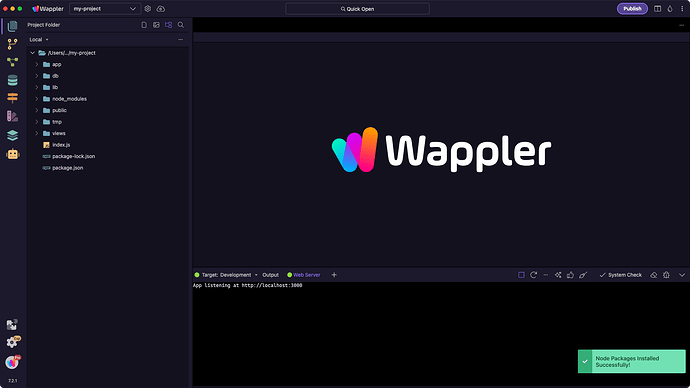The width and height of the screenshot is (690, 388).
Task: Open the package.json file
Action: click(x=67, y=168)
